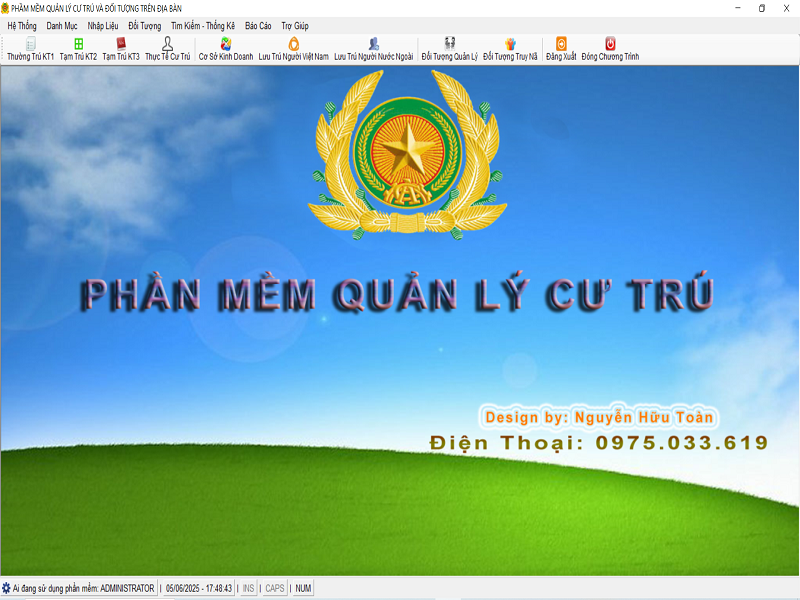This screenshot has height=600, width=800.
Task: Restore the application window size
Action: pos(762,8)
